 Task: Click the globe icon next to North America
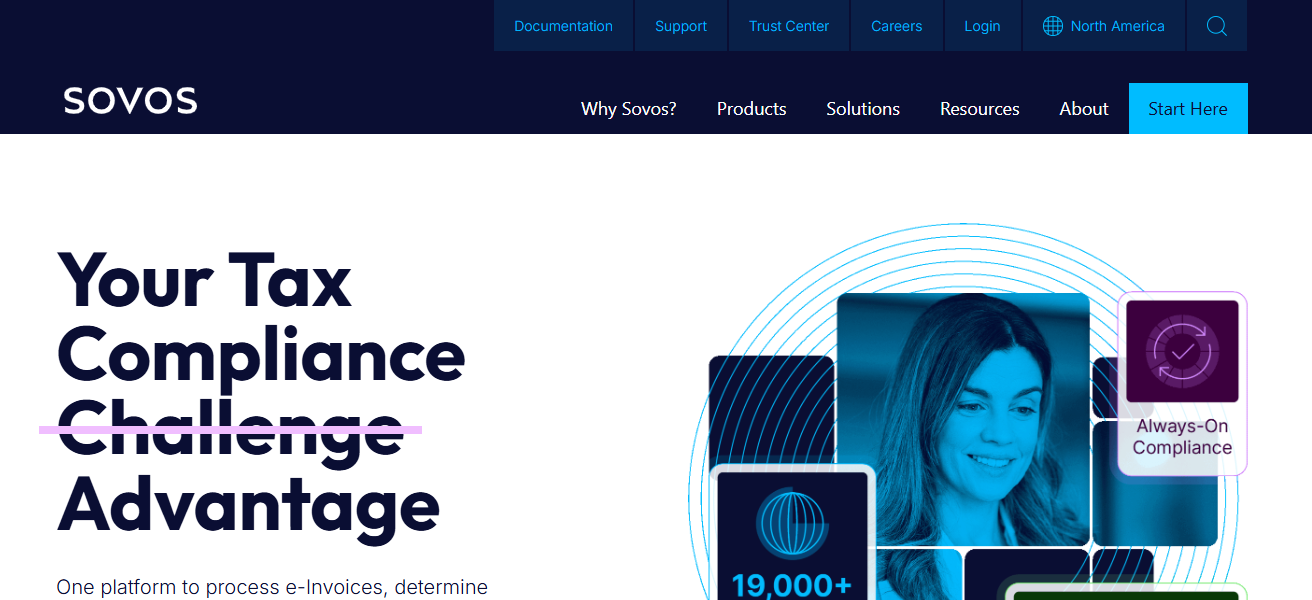tap(1052, 25)
